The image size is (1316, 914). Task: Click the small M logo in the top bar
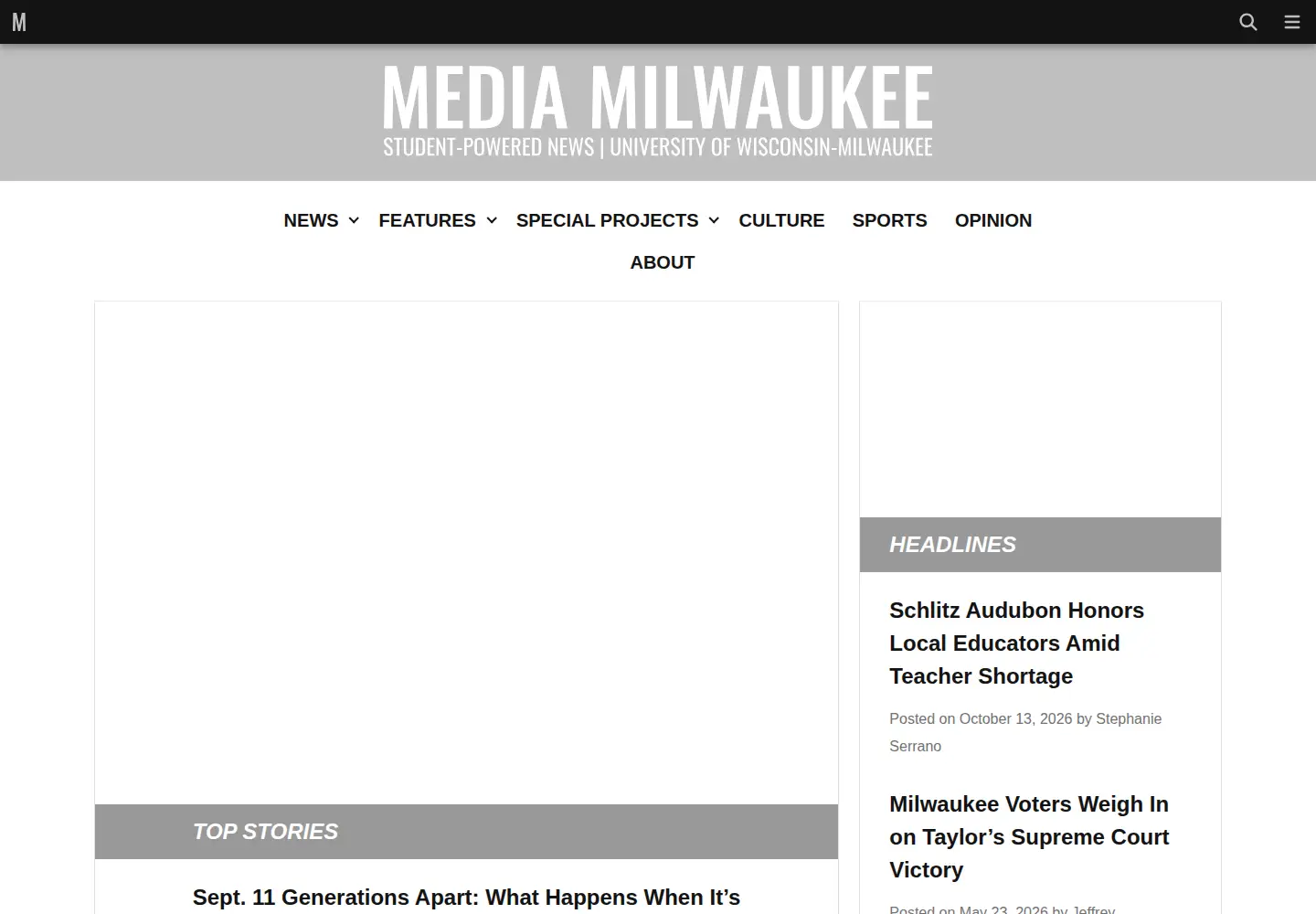[19, 22]
